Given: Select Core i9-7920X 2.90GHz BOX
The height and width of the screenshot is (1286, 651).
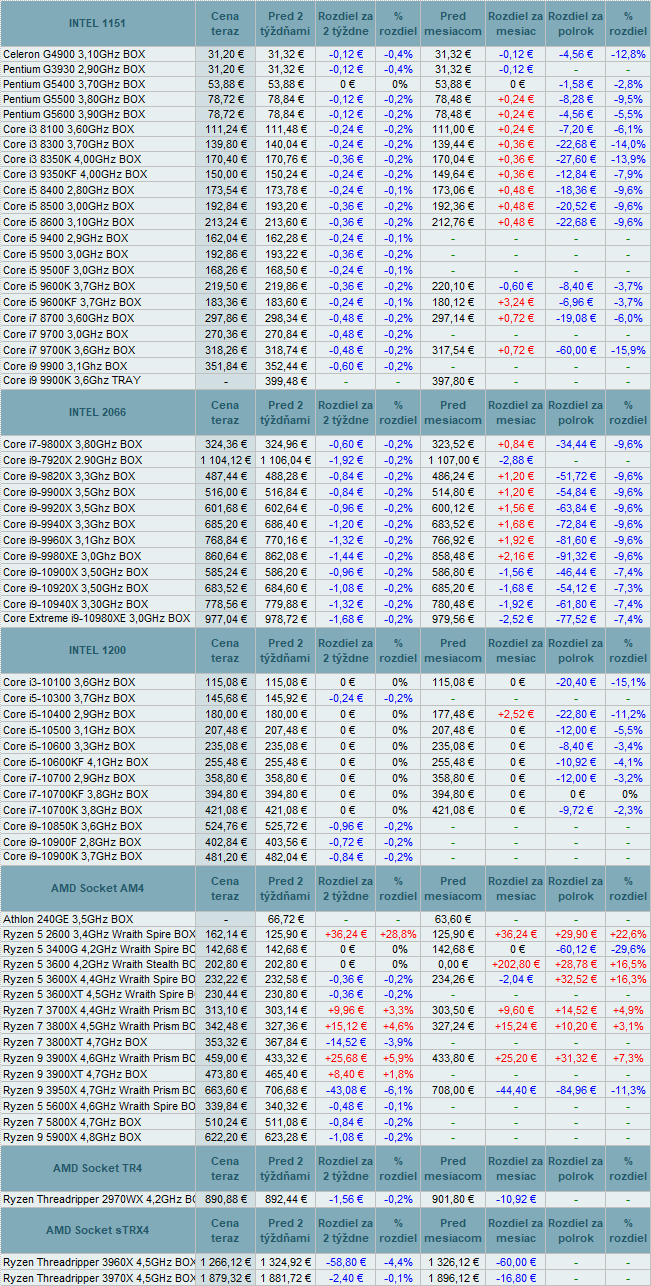Looking at the screenshot, I should (x=72, y=460).
